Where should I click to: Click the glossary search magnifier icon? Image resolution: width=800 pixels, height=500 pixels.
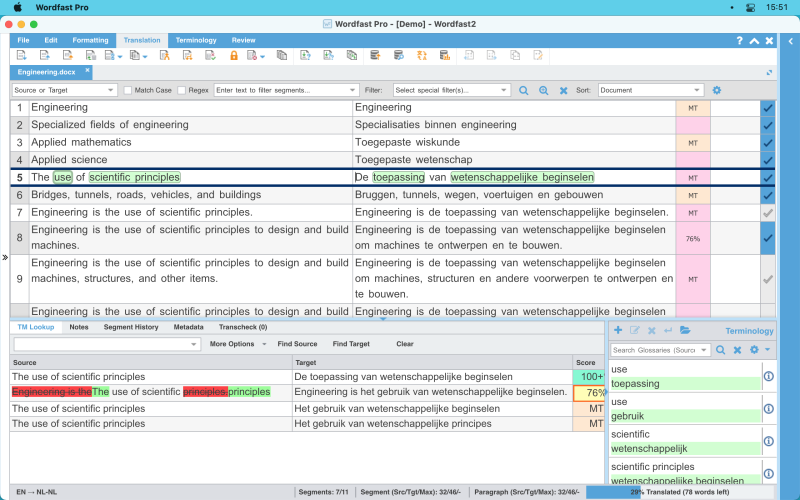click(x=720, y=350)
